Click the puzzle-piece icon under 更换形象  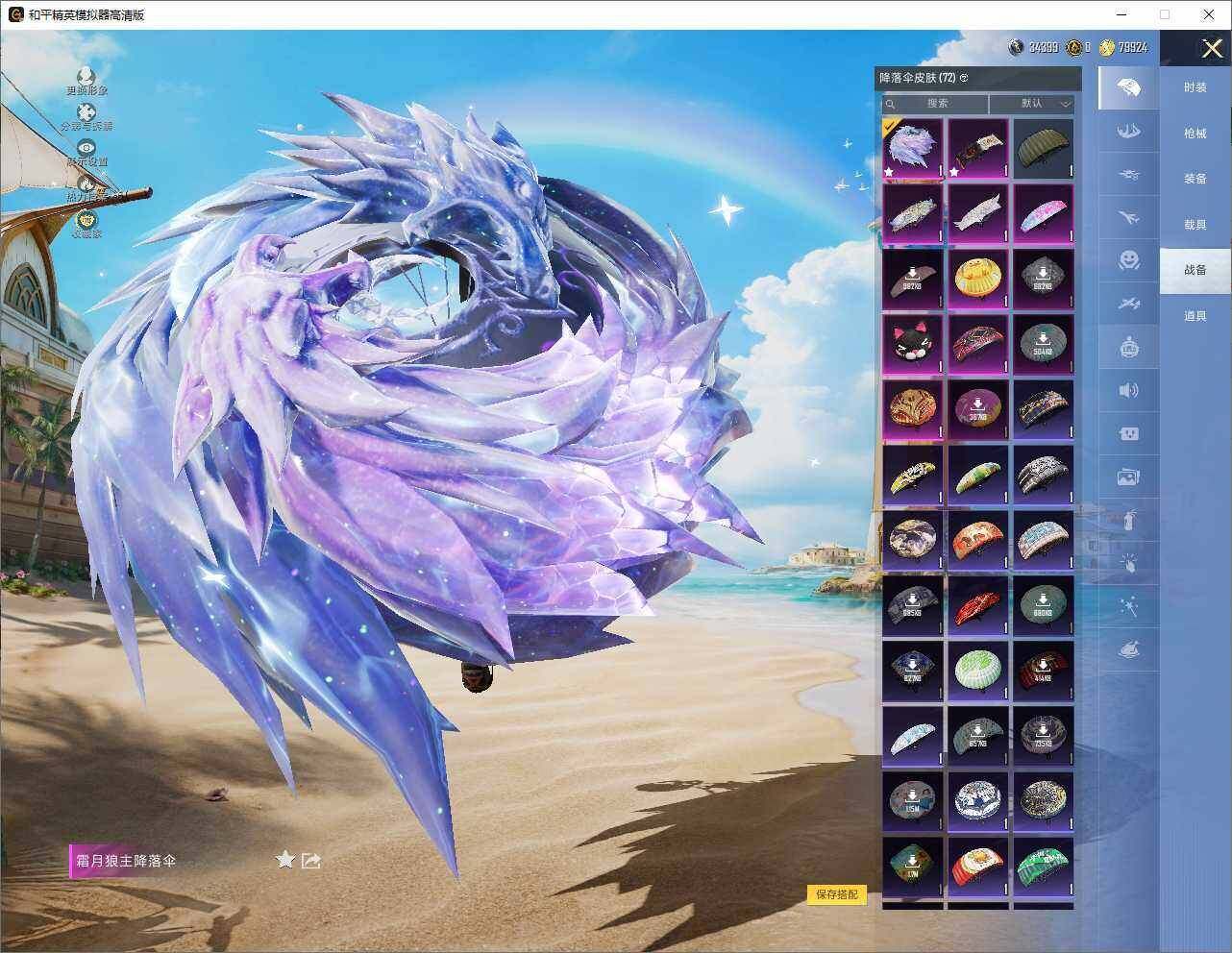click(x=86, y=112)
